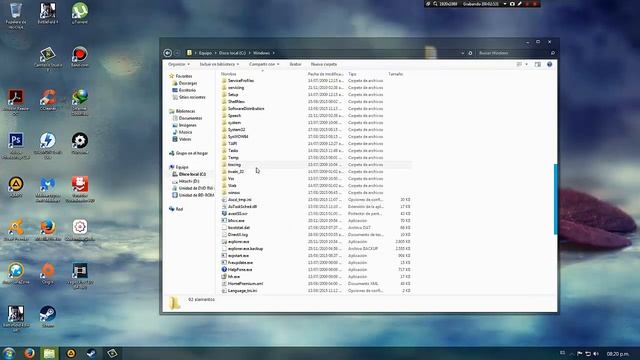Open Steam from the taskbar
Image resolution: width=640 pixels, height=360 pixels.
click(x=91, y=353)
